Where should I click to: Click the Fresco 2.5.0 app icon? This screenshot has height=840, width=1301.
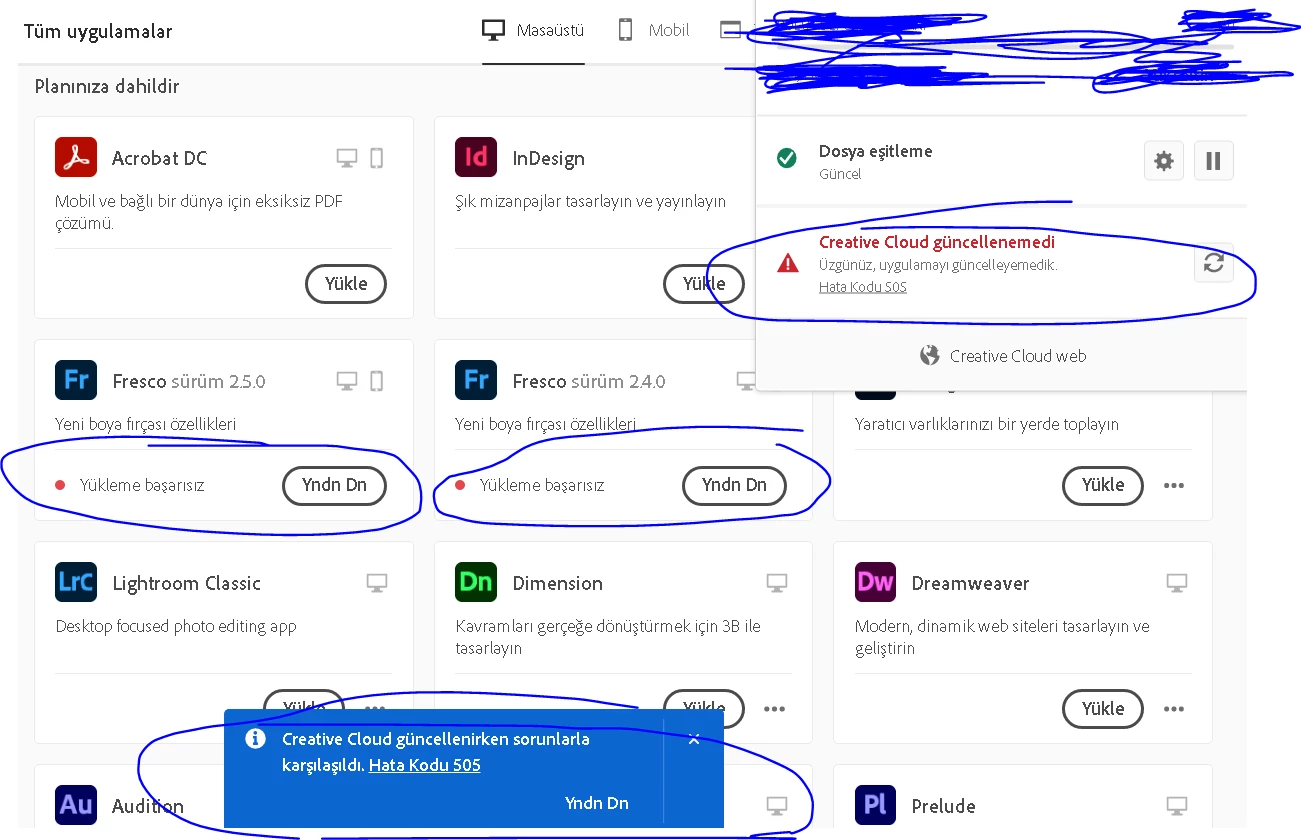(x=76, y=381)
